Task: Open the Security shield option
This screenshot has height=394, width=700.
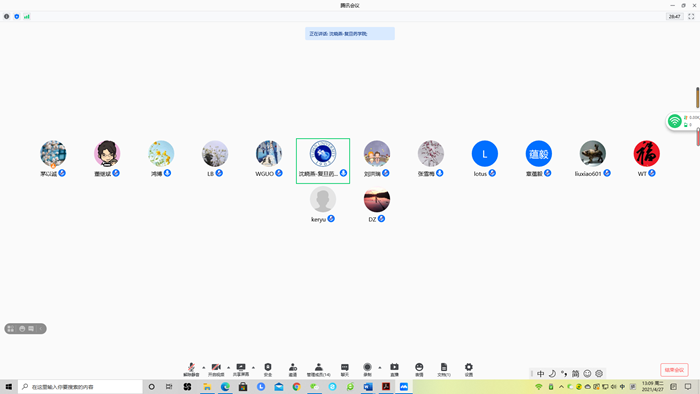Action: (x=268, y=369)
